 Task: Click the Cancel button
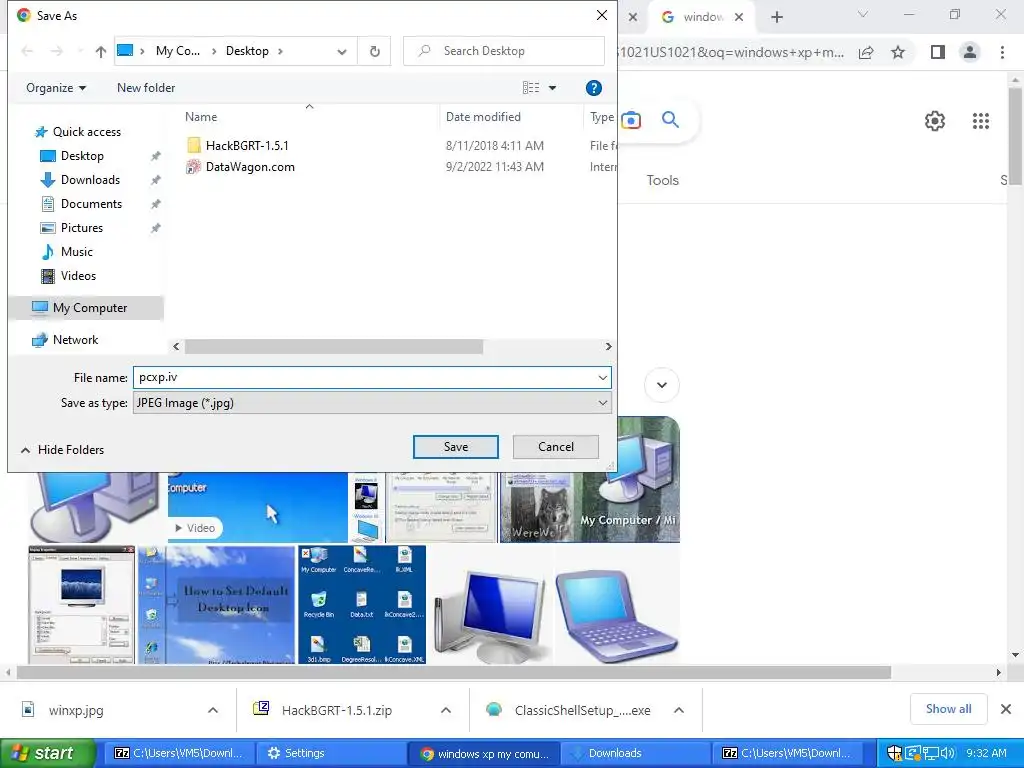[556, 447]
